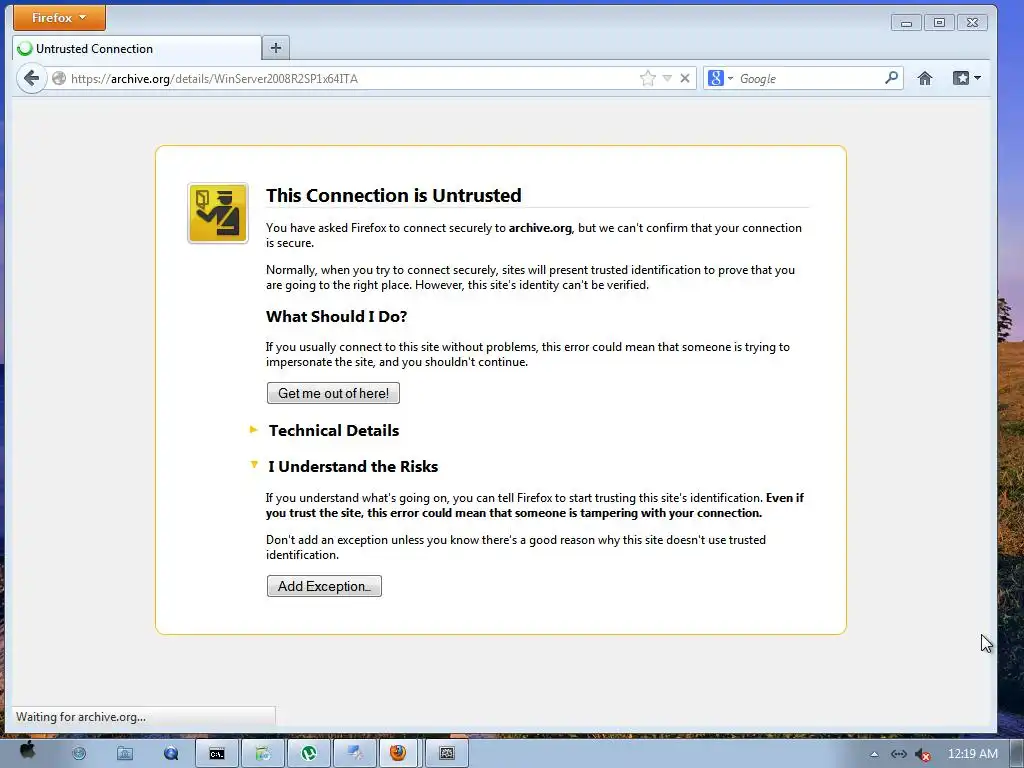This screenshot has width=1024, height=768.
Task: Click 'This Connection is Untrusted' heading
Action: [x=394, y=195]
